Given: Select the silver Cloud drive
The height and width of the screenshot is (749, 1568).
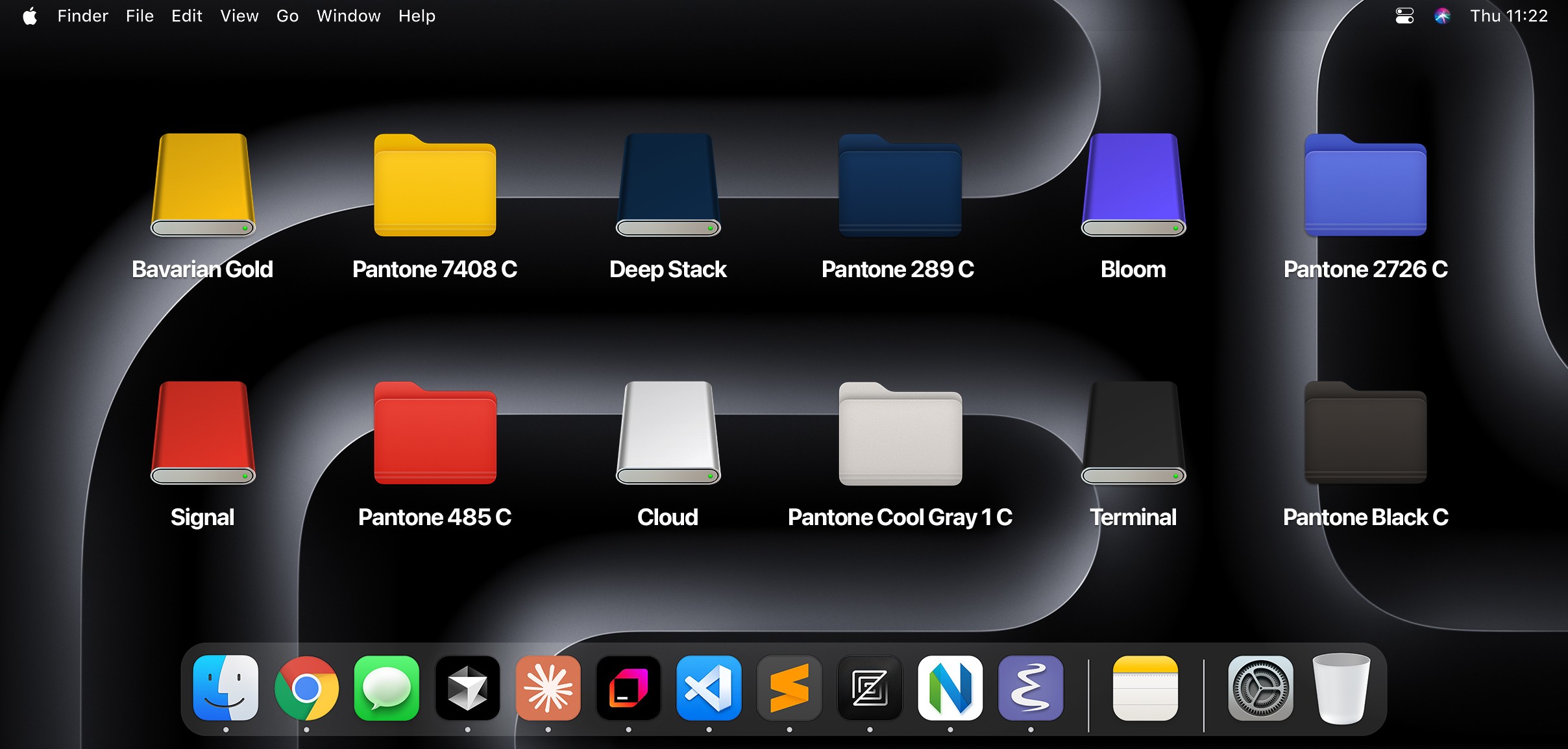Looking at the screenshot, I should coord(668,433).
